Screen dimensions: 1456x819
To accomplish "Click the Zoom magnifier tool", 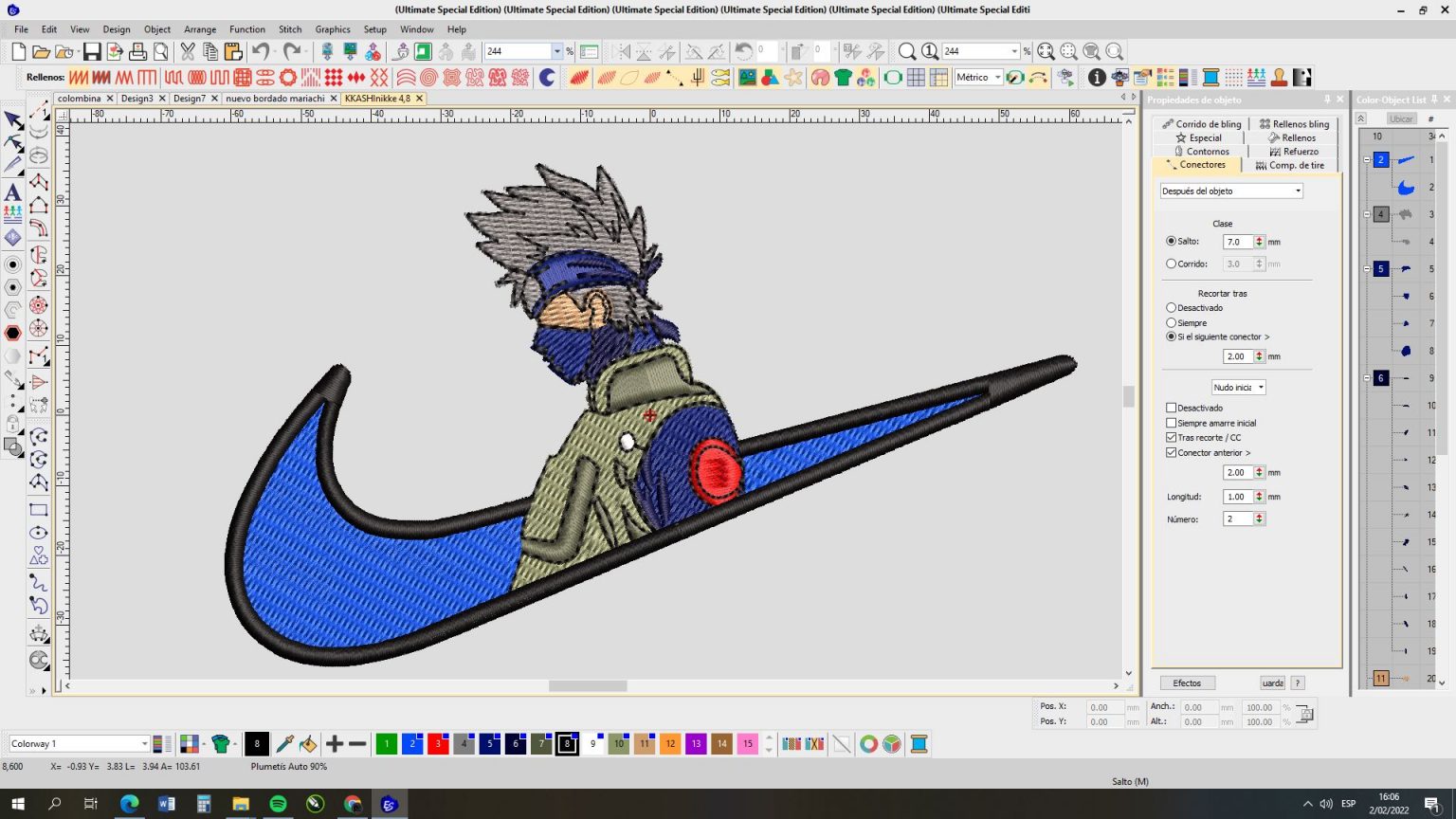I will pos(907,51).
